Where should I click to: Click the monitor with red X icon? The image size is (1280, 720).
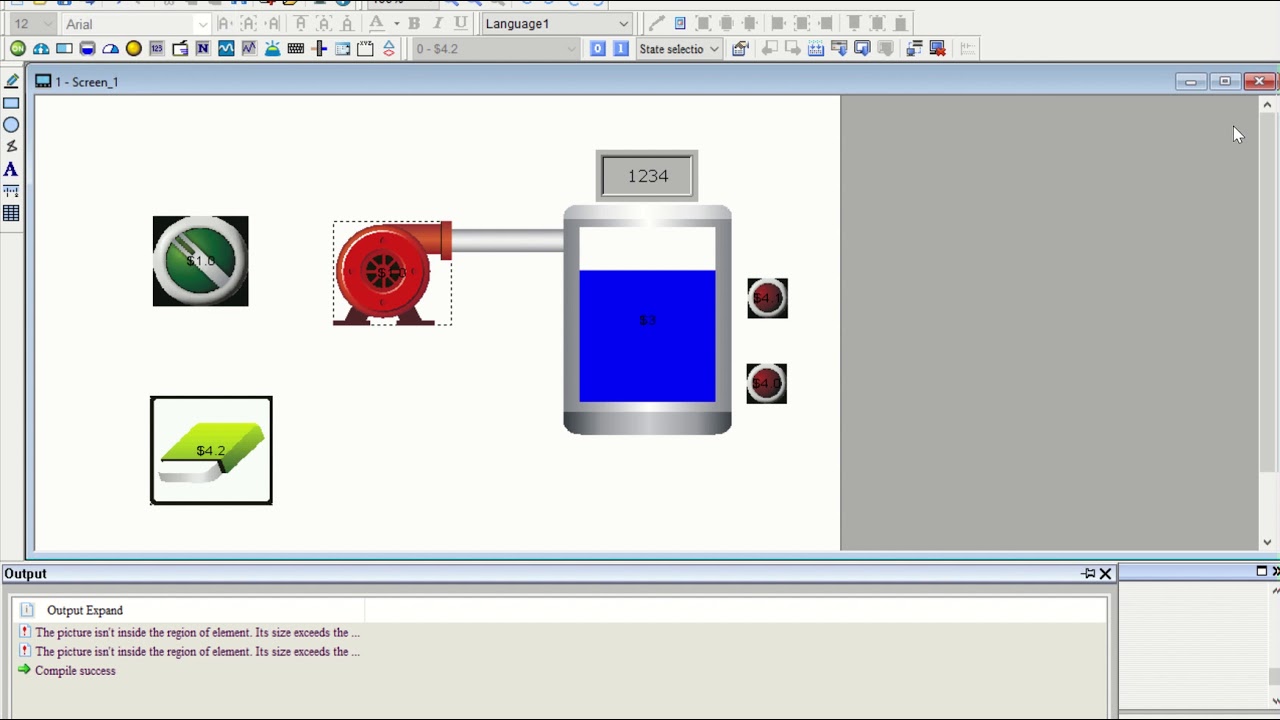click(x=938, y=48)
